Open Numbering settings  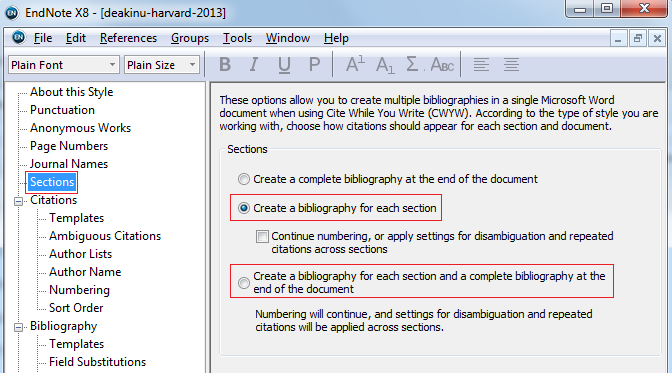(79, 290)
